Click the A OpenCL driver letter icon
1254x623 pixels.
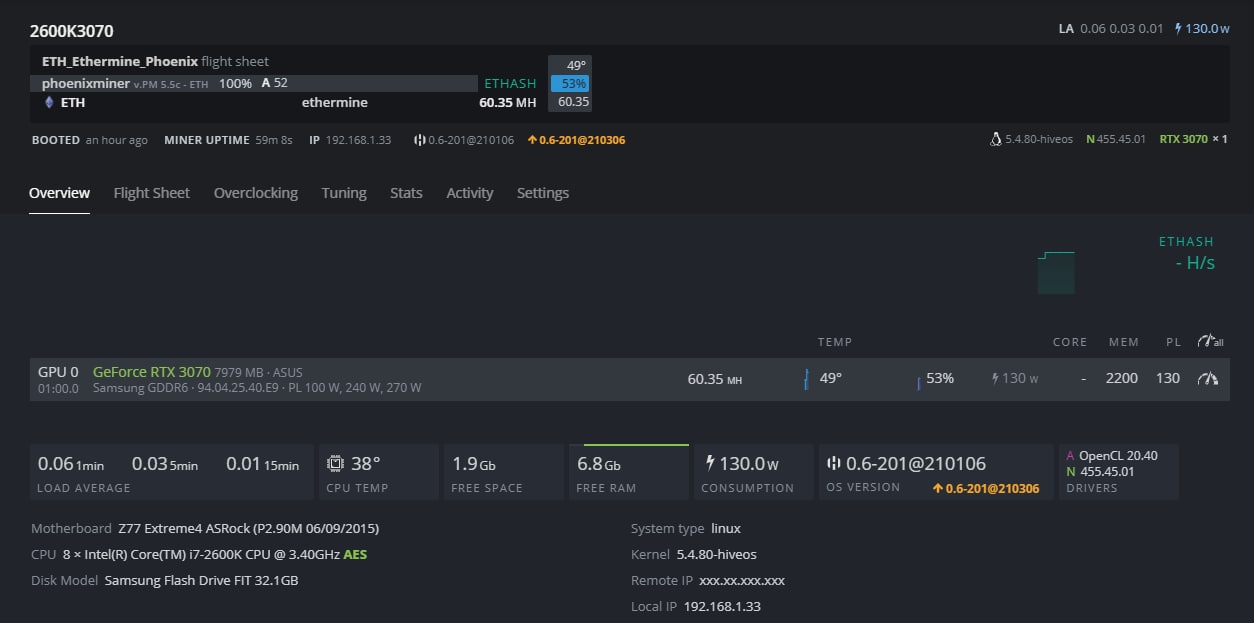pos(1071,456)
